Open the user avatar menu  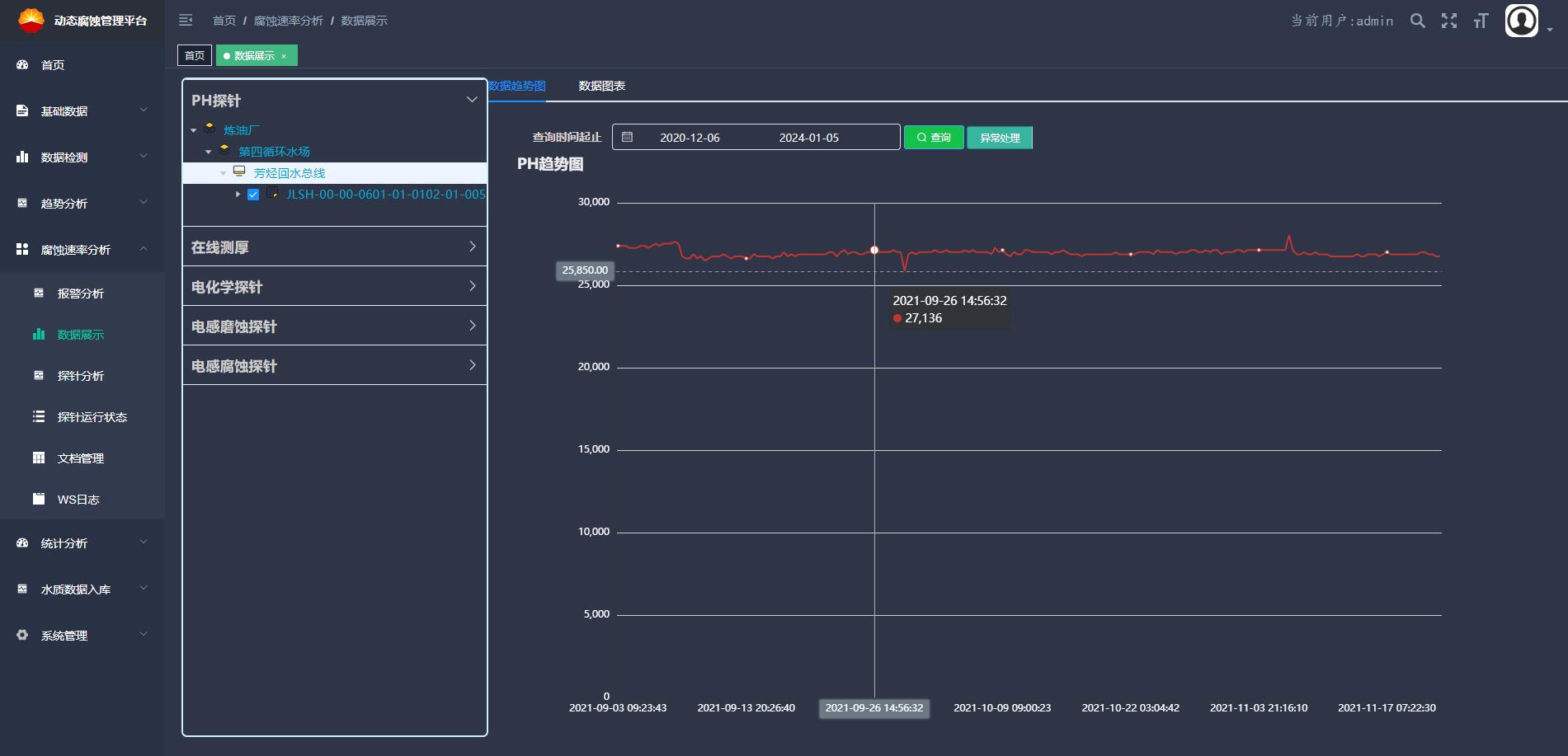(x=1522, y=21)
